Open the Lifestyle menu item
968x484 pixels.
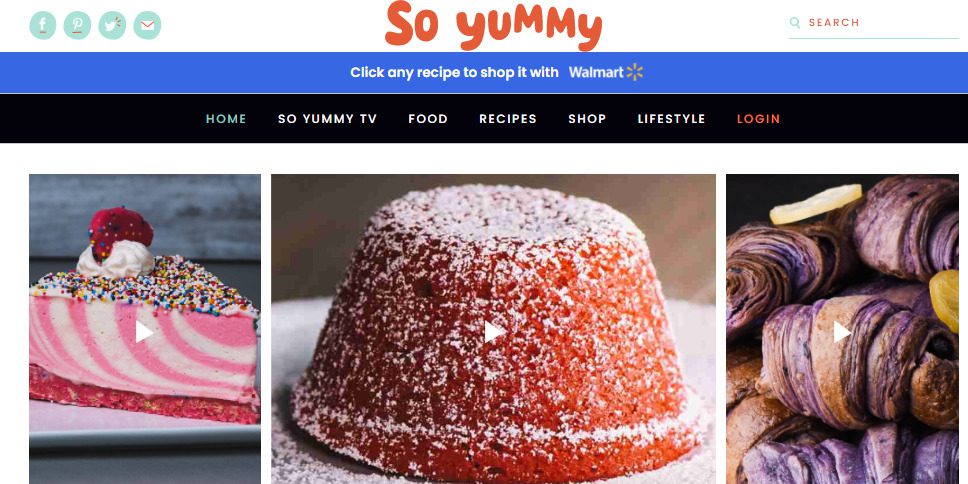(671, 119)
